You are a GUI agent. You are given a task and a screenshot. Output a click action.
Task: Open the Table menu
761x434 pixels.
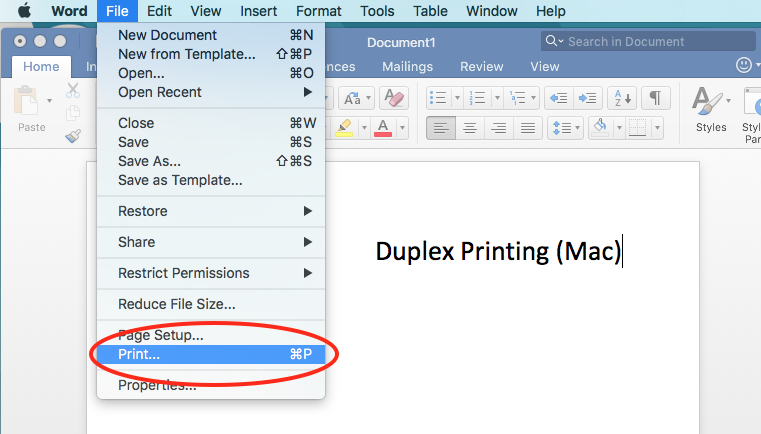tap(430, 11)
